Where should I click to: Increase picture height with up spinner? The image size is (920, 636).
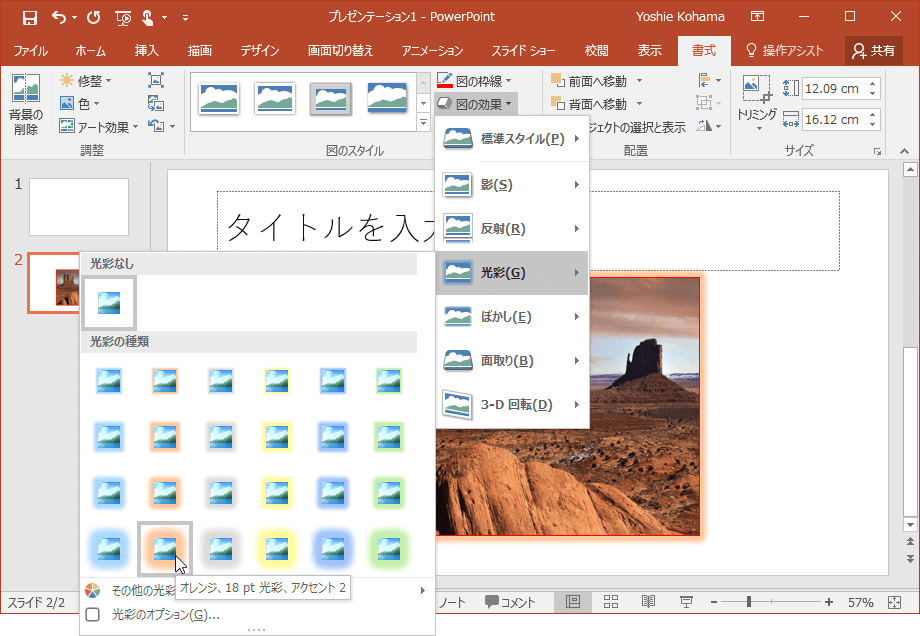tap(873, 84)
